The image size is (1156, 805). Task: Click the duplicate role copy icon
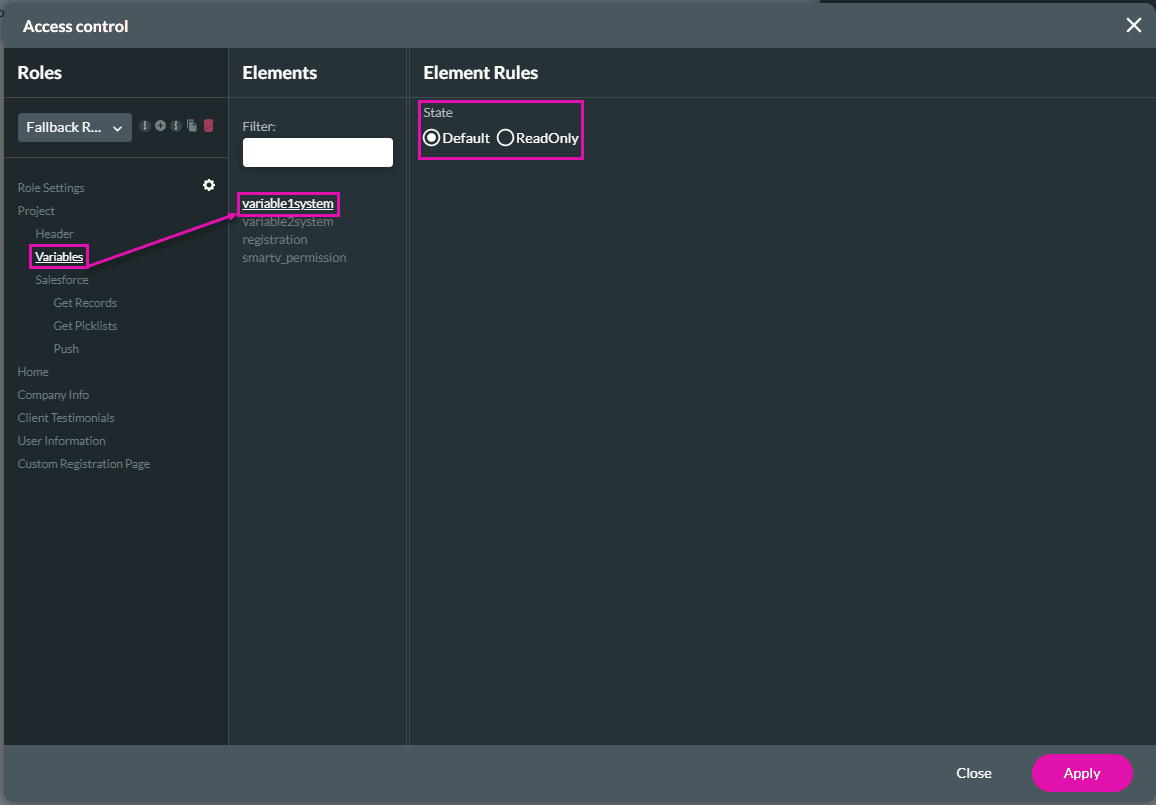coord(192,126)
